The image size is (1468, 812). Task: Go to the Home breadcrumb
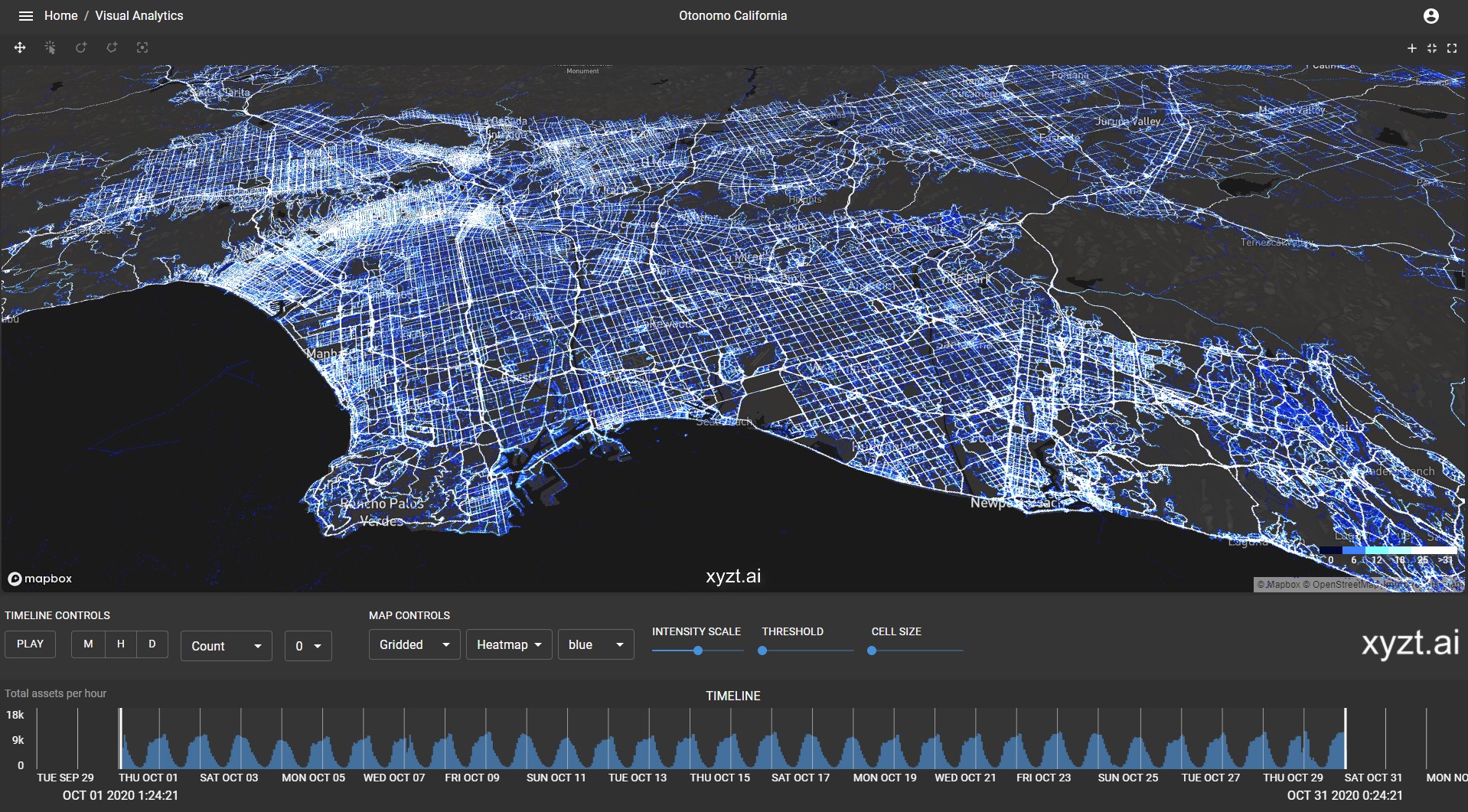[x=60, y=15]
